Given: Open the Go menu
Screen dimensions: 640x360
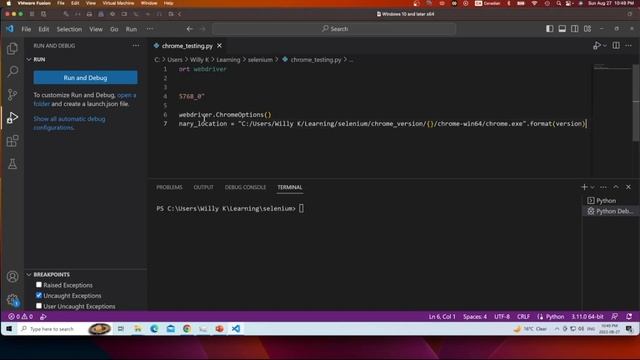Looking at the screenshot, I should [114, 29].
